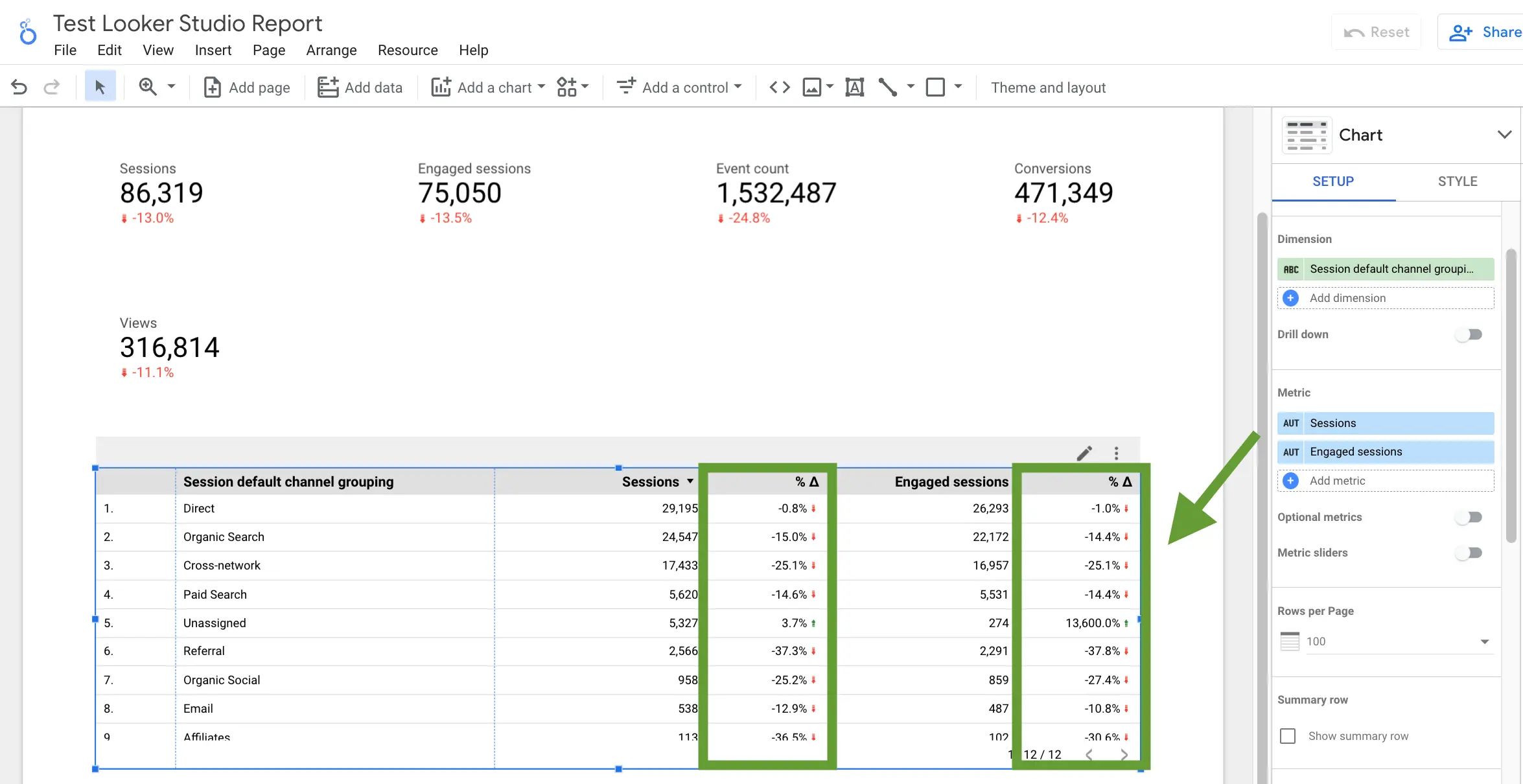Open Add a control dropdown
This screenshot has height=784, width=1523.
[679, 87]
